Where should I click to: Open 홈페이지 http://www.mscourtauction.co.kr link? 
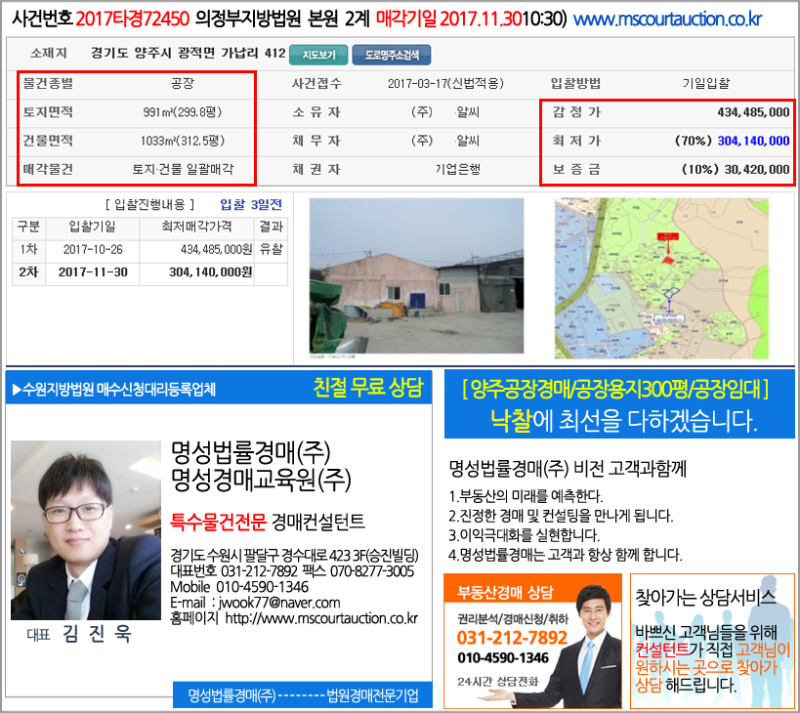(294, 619)
